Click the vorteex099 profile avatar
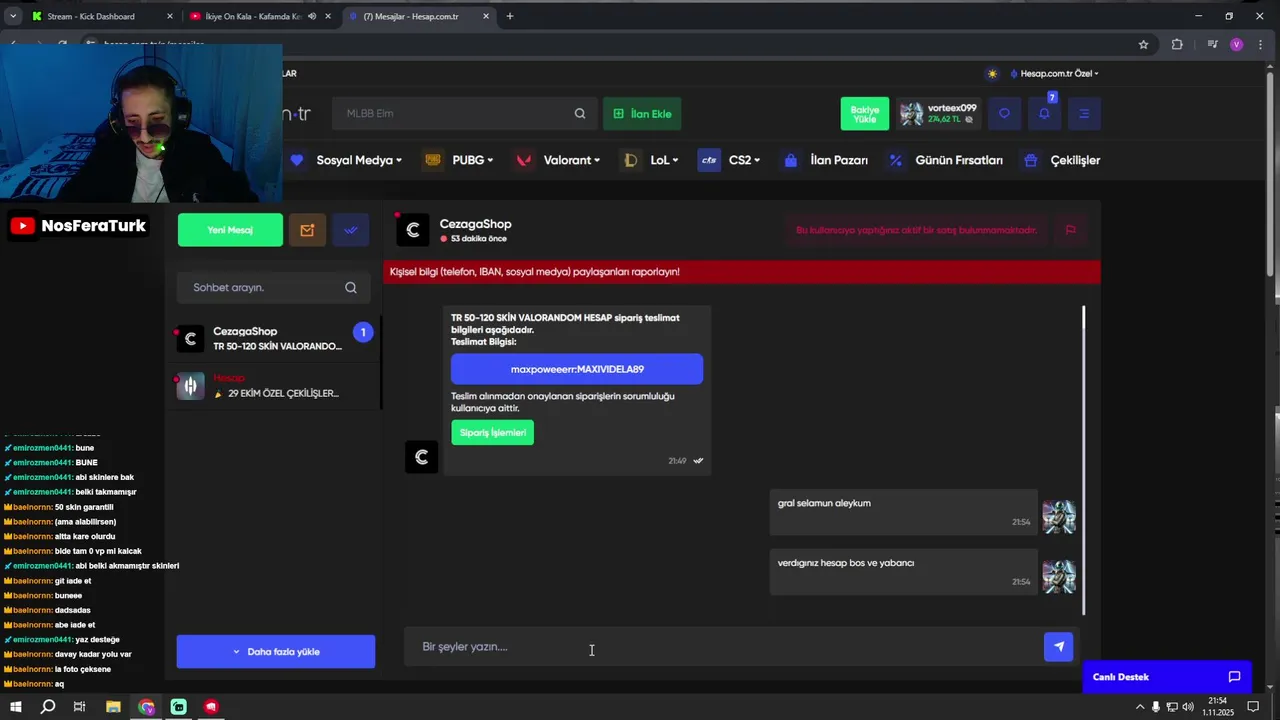Viewport: 1280px width, 720px height. pos(911,114)
